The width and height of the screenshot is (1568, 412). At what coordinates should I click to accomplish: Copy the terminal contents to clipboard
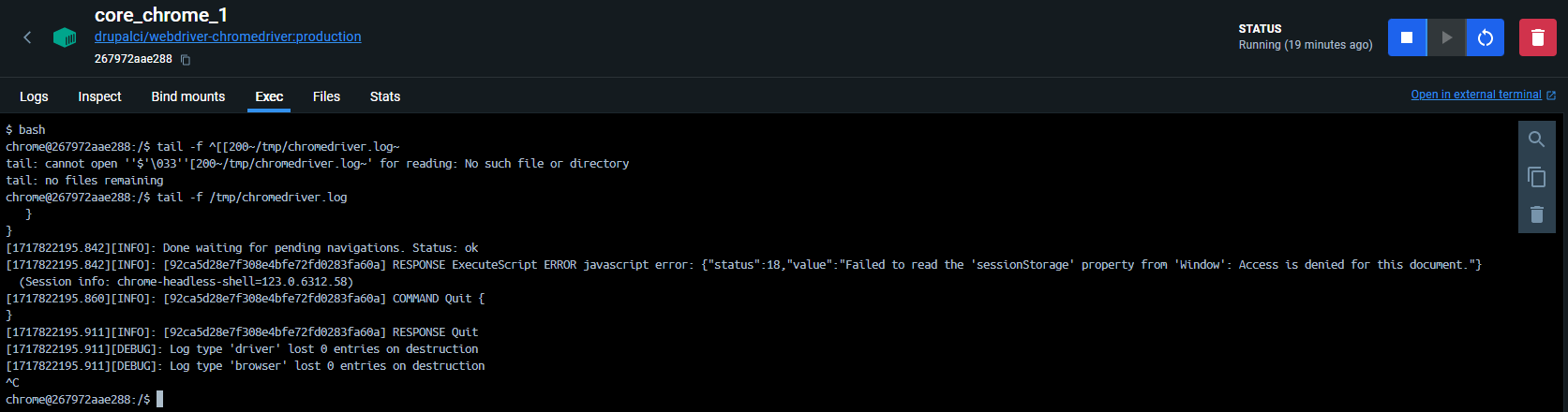pyautogui.click(x=1536, y=177)
